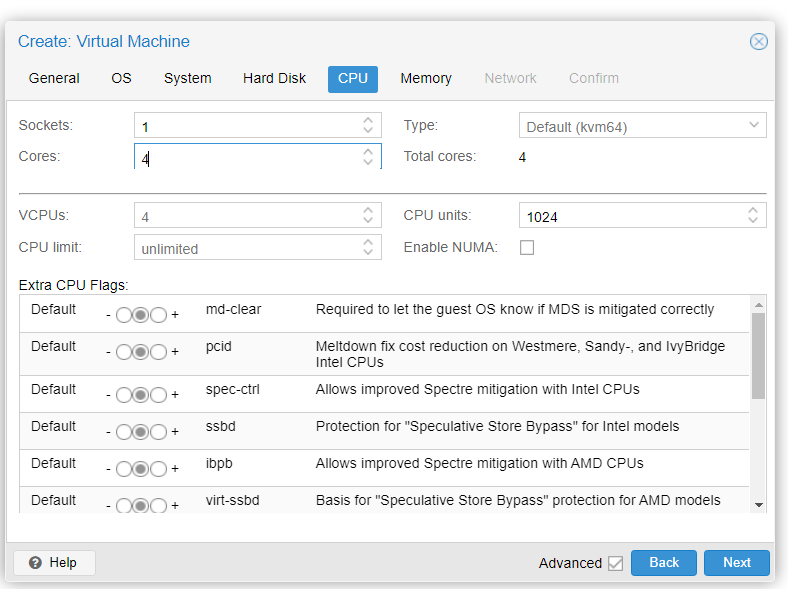Image resolution: width=788 pixels, height=589 pixels.
Task: Increase CPU units with the up arrow
Action: point(753,211)
